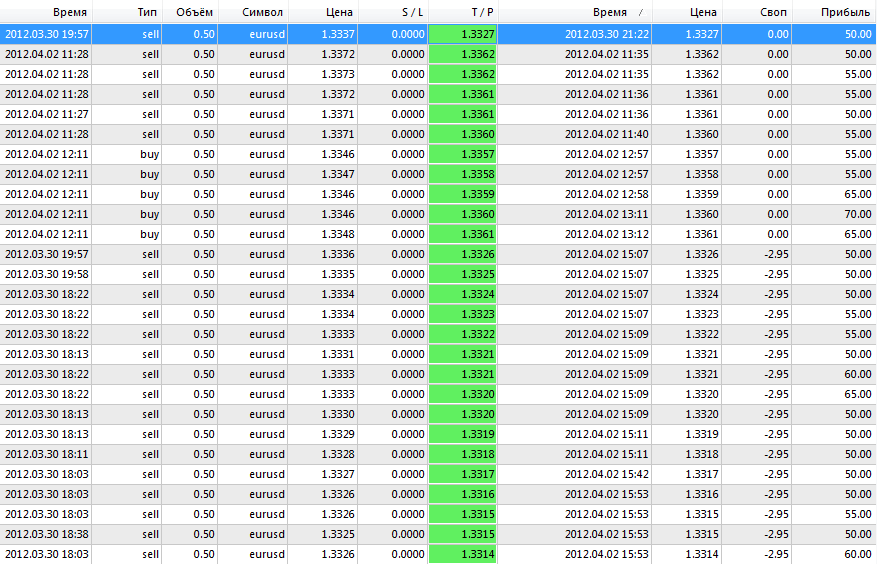This screenshot has width=877, height=564.
Task: Click the green T/P cell 1.3316
Action: (463, 494)
